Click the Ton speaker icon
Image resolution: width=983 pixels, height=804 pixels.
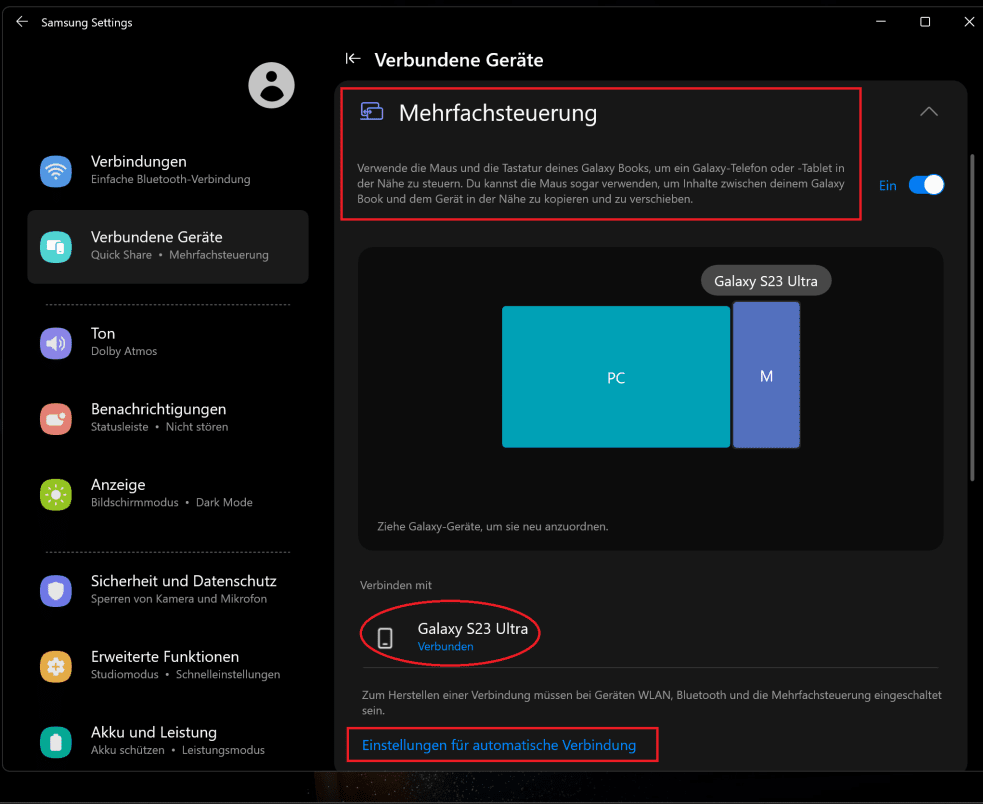pos(56,343)
